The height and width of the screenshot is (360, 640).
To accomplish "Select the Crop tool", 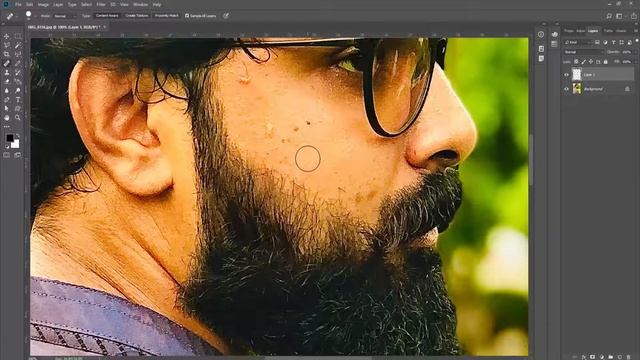I will click(7, 54).
